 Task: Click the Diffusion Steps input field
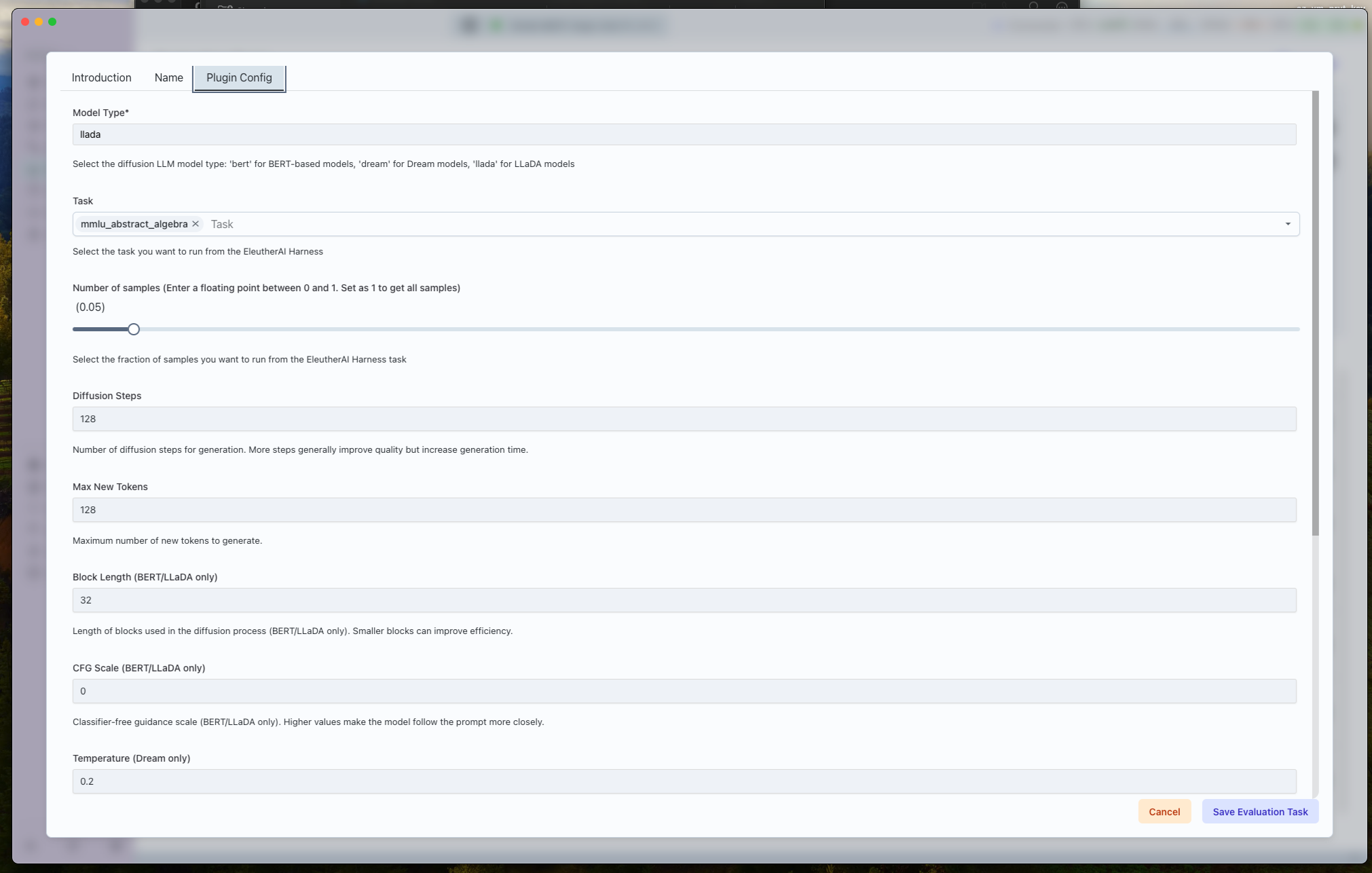(x=684, y=419)
